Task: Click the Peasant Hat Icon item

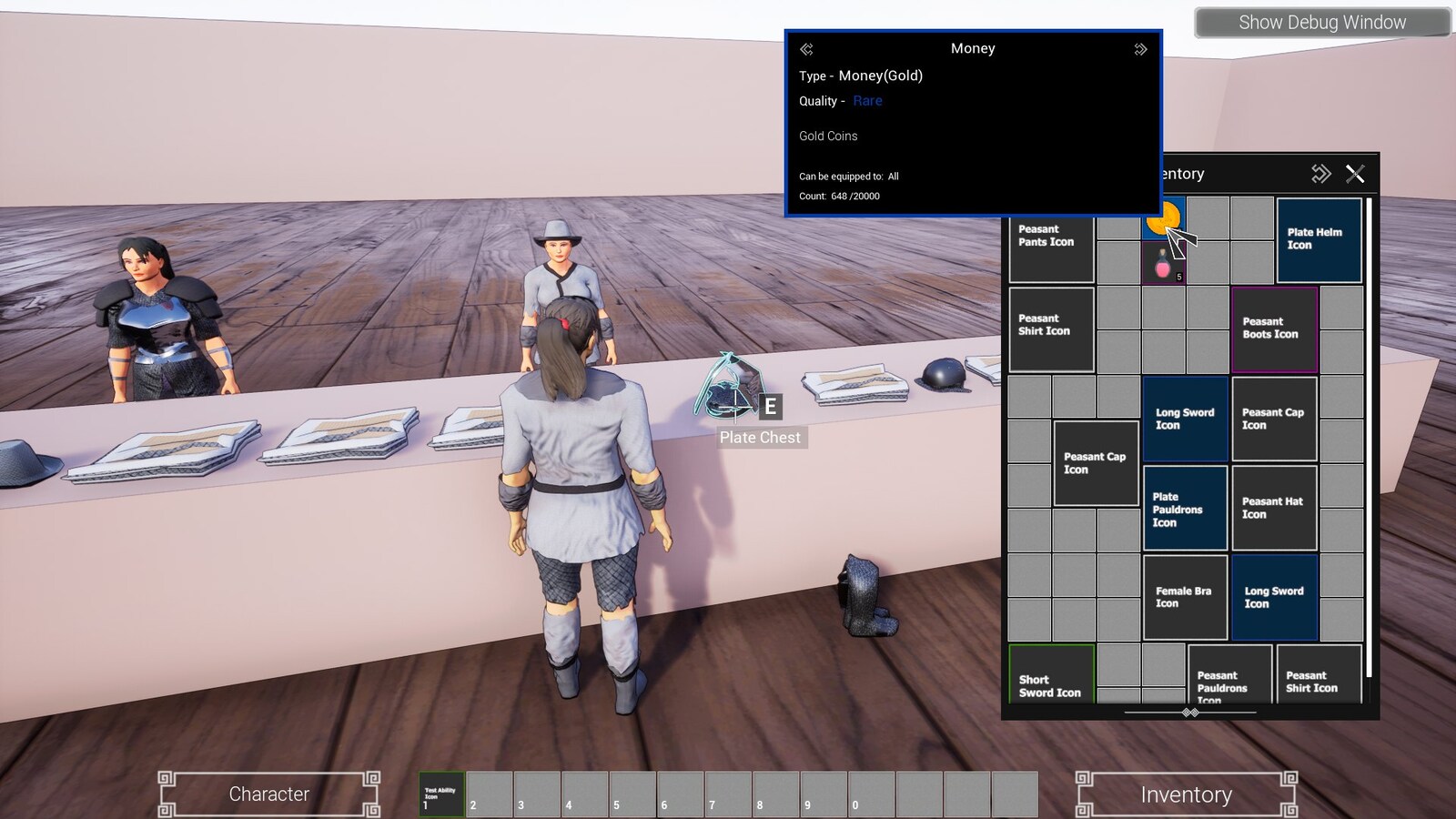Action: [x=1273, y=508]
